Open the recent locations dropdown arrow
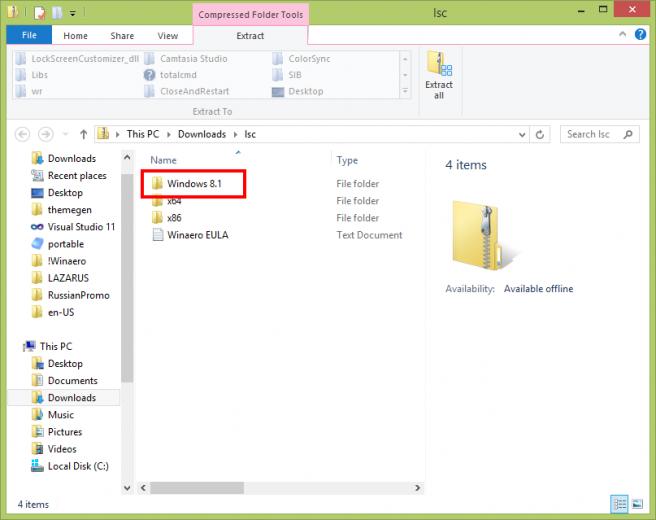Viewport: 656px width, 520px height. (x=65, y=134)
